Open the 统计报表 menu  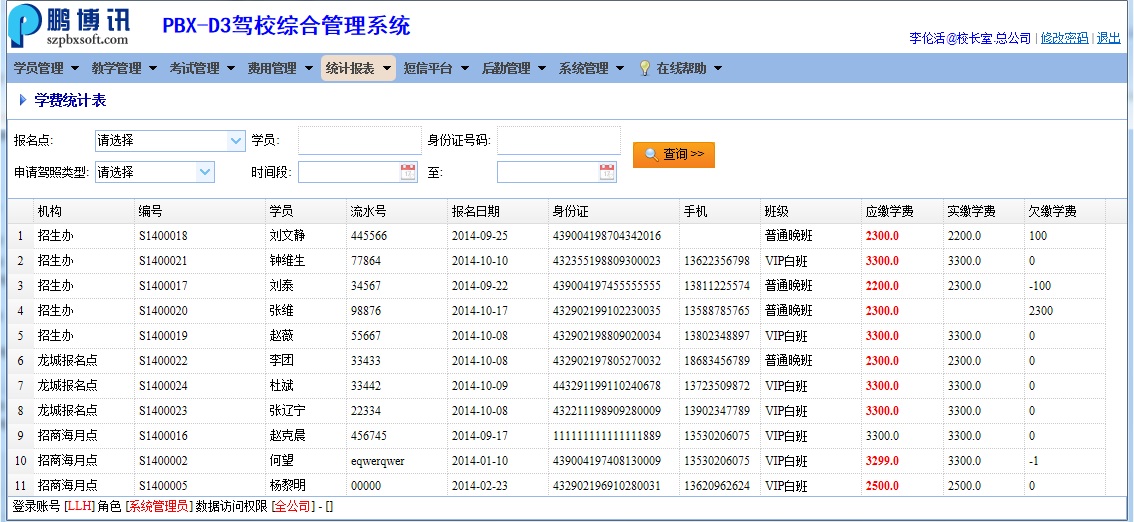coord(359,68)
